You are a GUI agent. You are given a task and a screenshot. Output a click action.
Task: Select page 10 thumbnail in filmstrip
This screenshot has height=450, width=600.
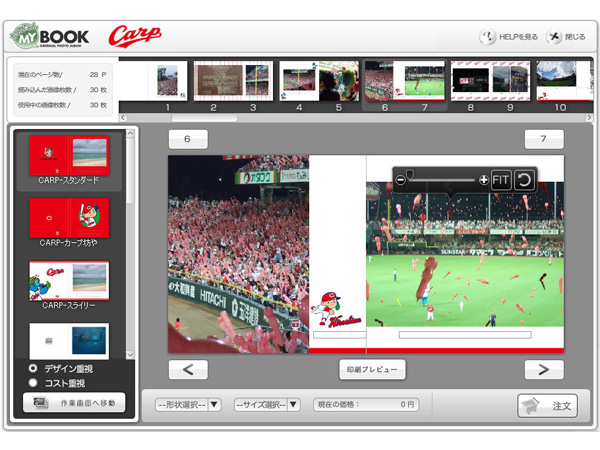[x=564, y=81]
